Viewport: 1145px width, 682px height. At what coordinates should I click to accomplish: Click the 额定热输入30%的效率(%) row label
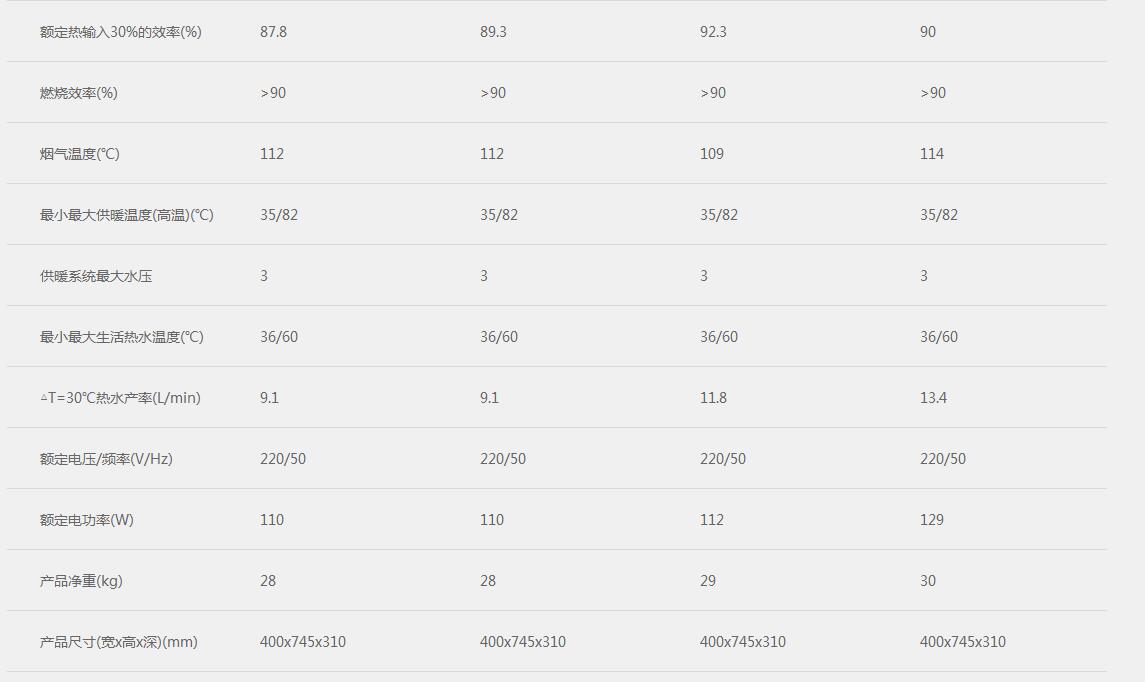pyautogui.click(x=120, y=32)
